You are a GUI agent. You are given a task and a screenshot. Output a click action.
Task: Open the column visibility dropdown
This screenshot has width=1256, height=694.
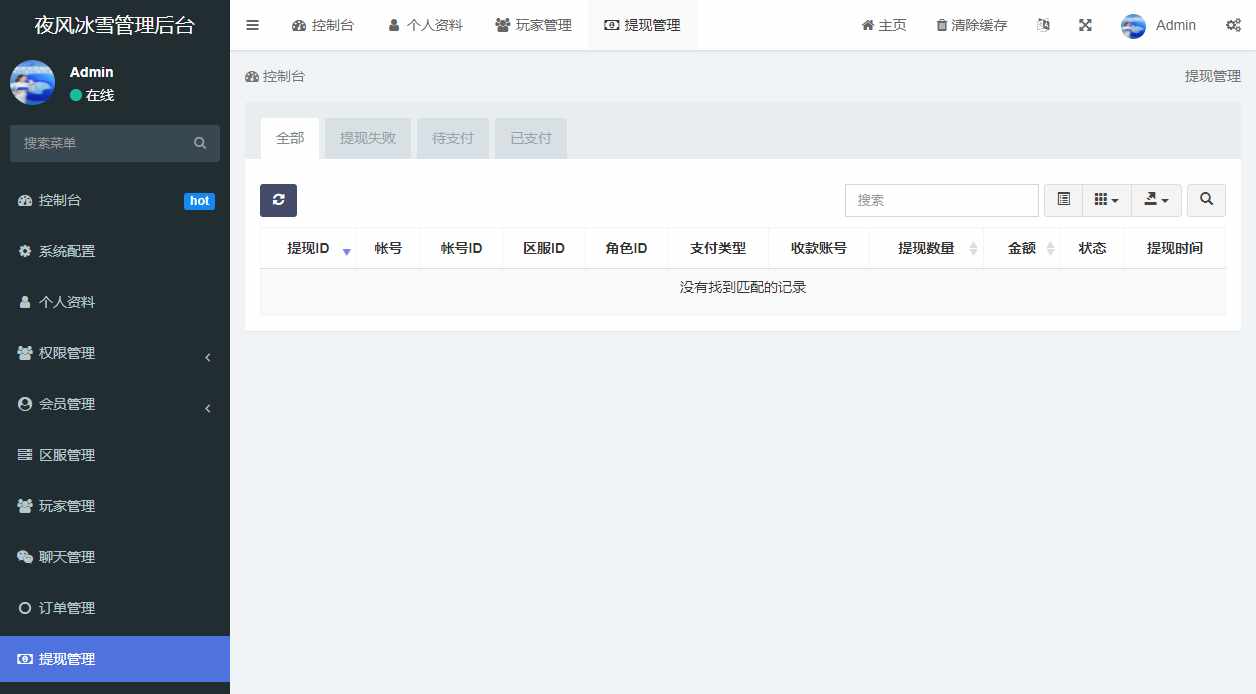1106,200
